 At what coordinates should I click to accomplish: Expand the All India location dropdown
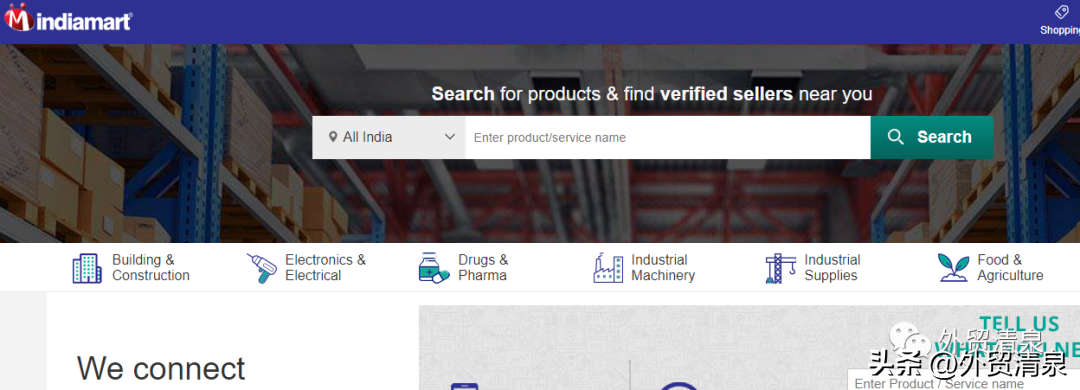388,137
